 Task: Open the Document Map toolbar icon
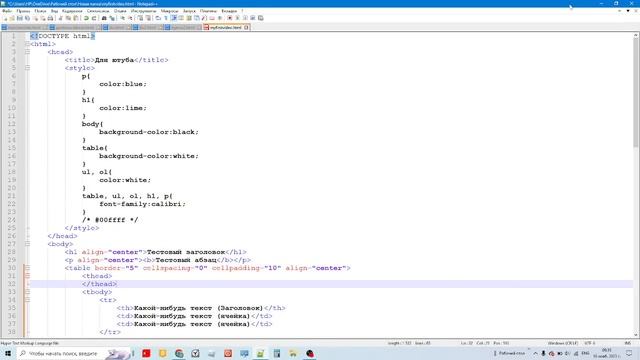(189, 18)
